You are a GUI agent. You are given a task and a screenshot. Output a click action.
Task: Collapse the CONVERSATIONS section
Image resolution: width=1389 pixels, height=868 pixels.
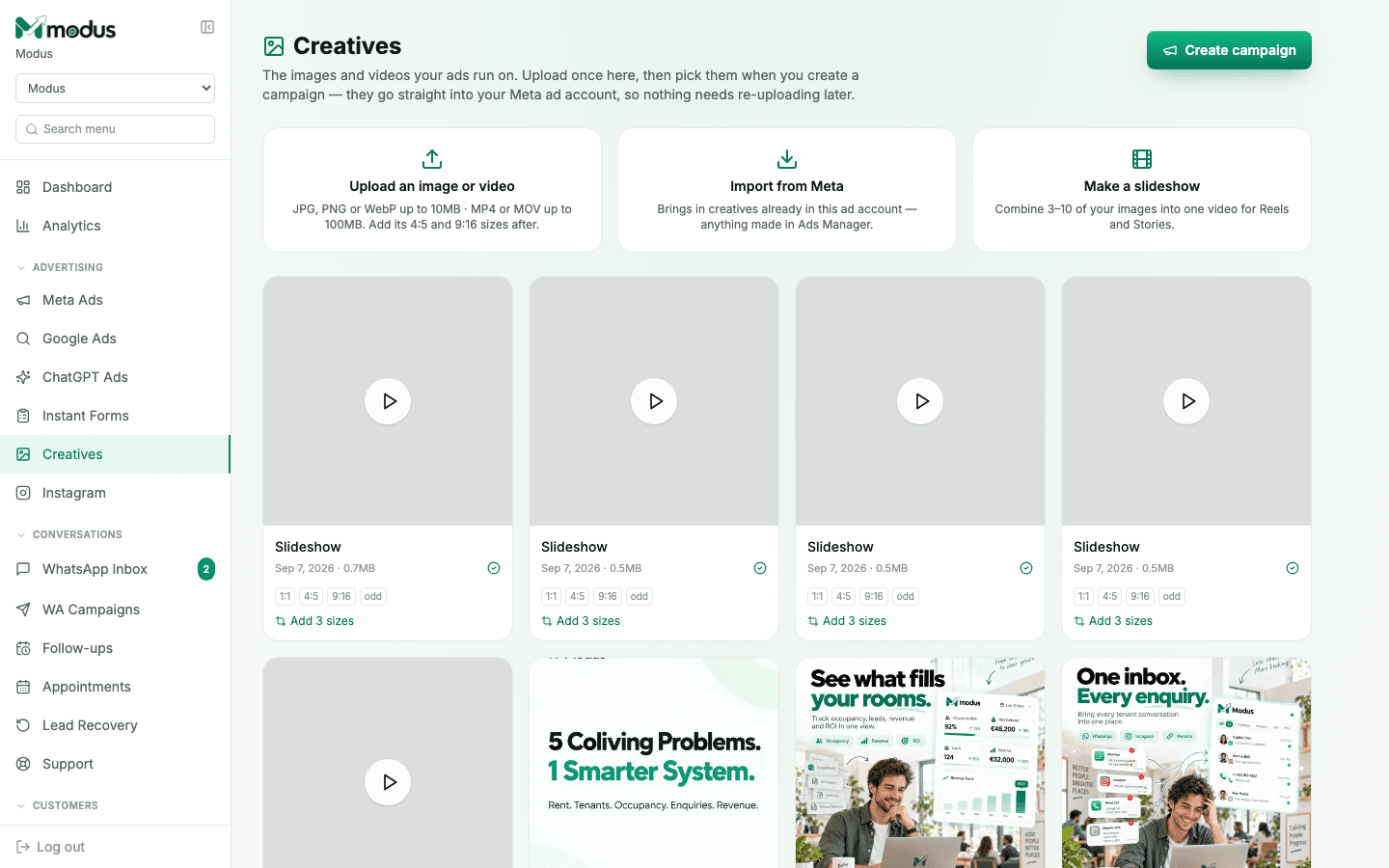pos(69,534)
